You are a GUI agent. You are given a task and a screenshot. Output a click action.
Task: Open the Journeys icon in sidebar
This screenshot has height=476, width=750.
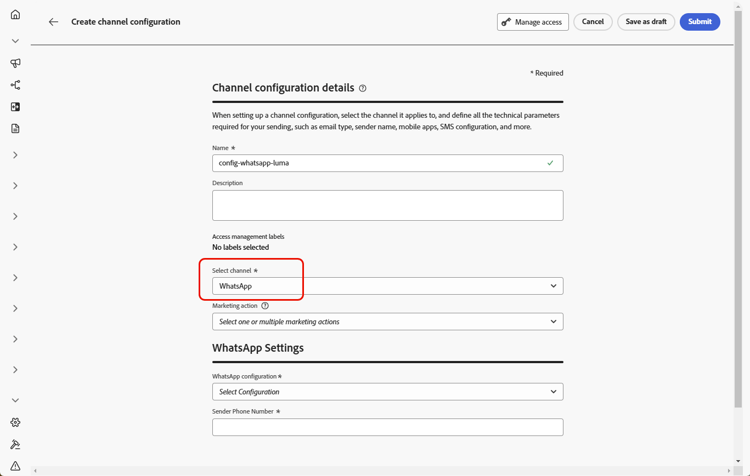click(x=15, y=85)
